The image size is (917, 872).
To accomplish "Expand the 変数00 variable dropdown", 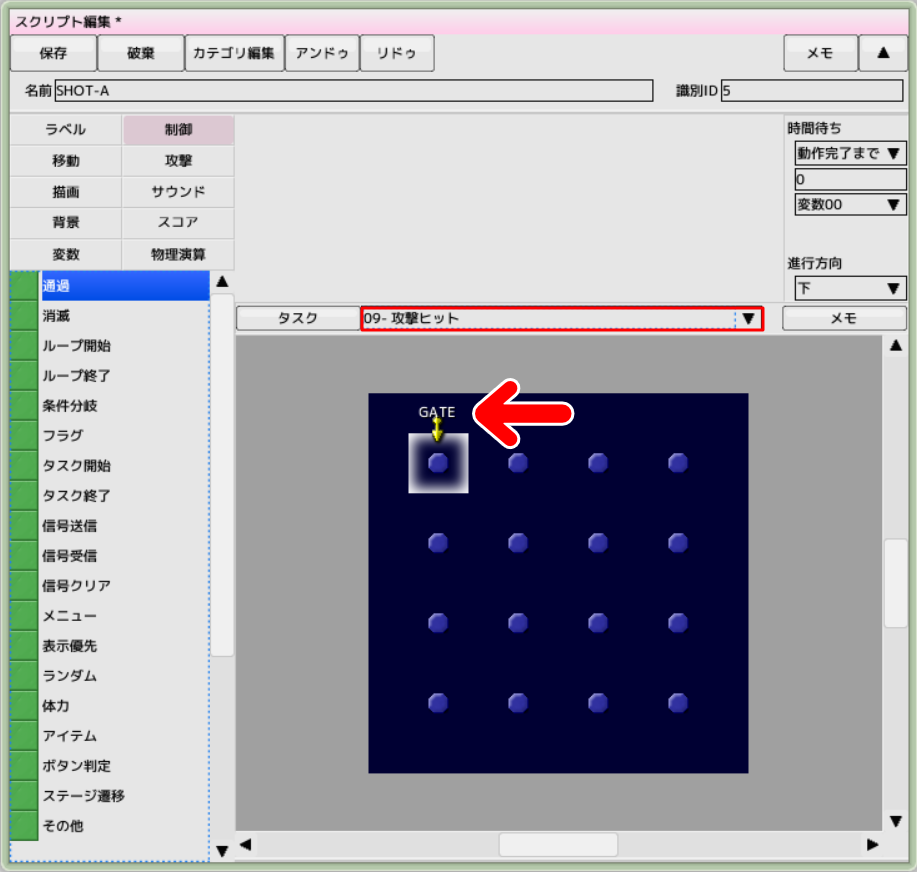I will pos(850,205).
